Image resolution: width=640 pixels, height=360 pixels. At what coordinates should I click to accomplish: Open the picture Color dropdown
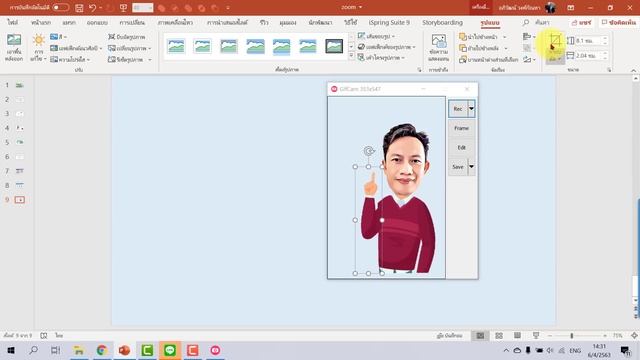pyautogui.click(x=58, y=37)
